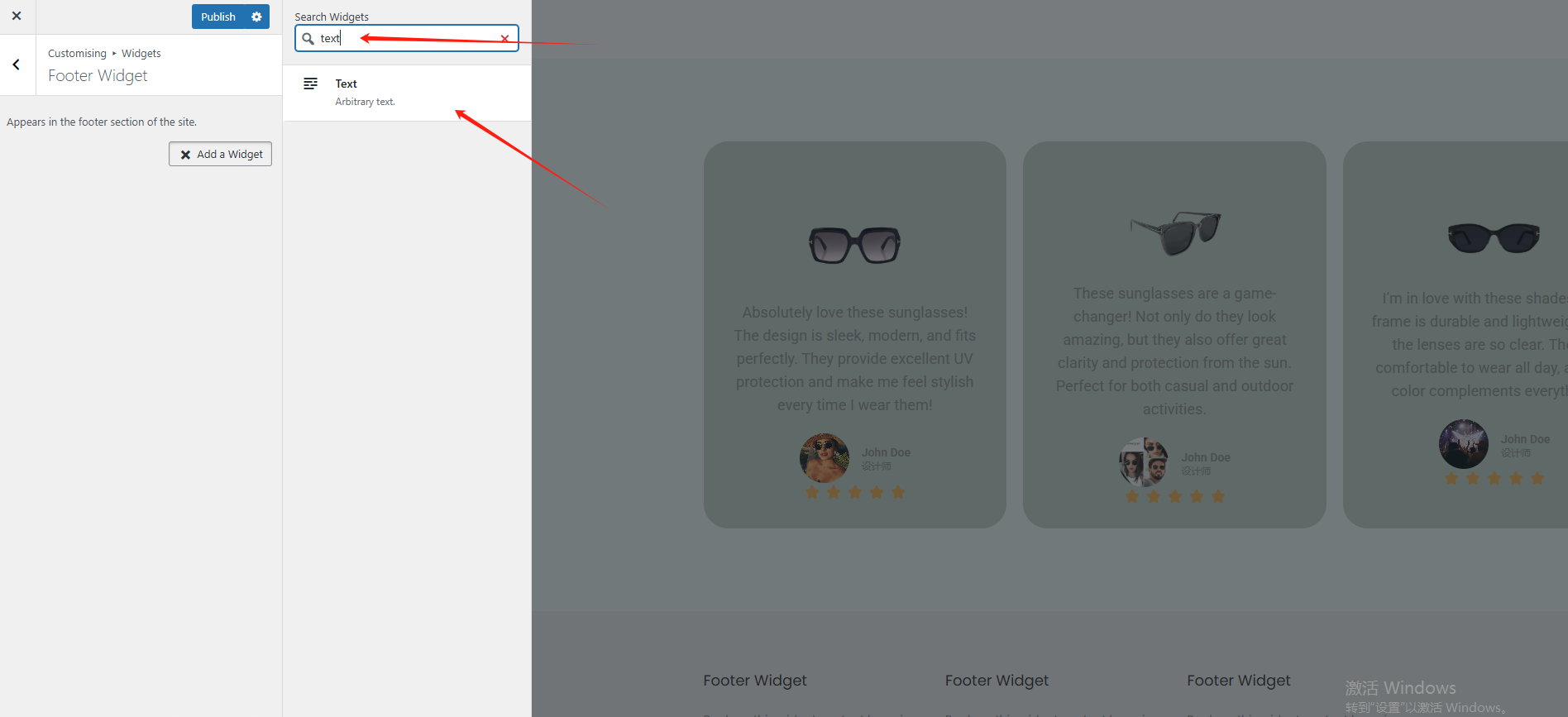Click the middle Footer Widget heading in preview
This screenshot has height=717, width=1568.
pos(997,681)
